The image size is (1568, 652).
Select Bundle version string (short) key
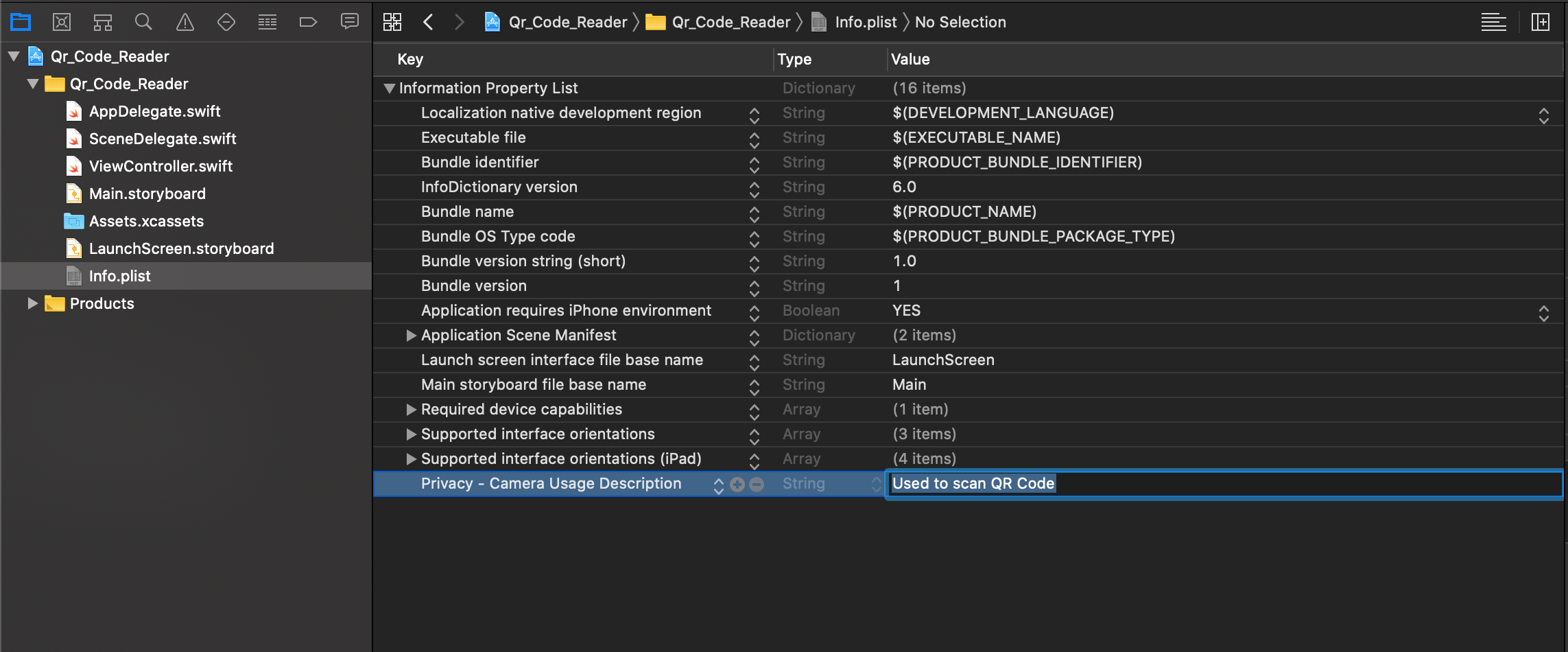(x=523, y=261)
